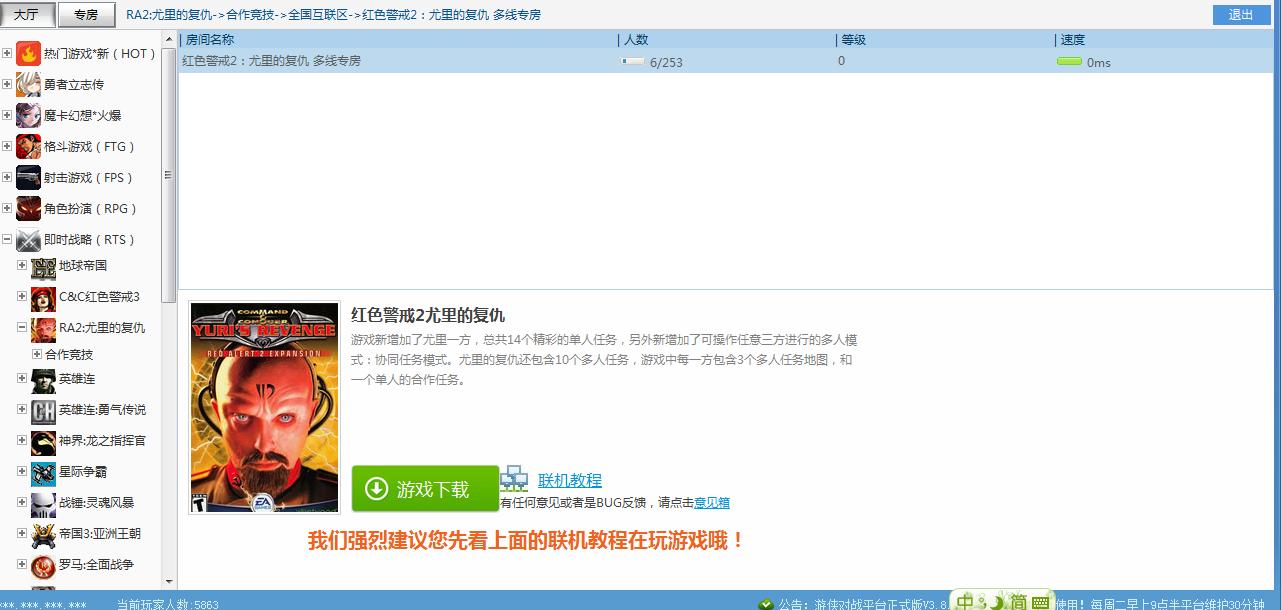Expand the C&C红色警戒3 tree node
Screen dimensions: 1281x610
[x=22, y=296]
